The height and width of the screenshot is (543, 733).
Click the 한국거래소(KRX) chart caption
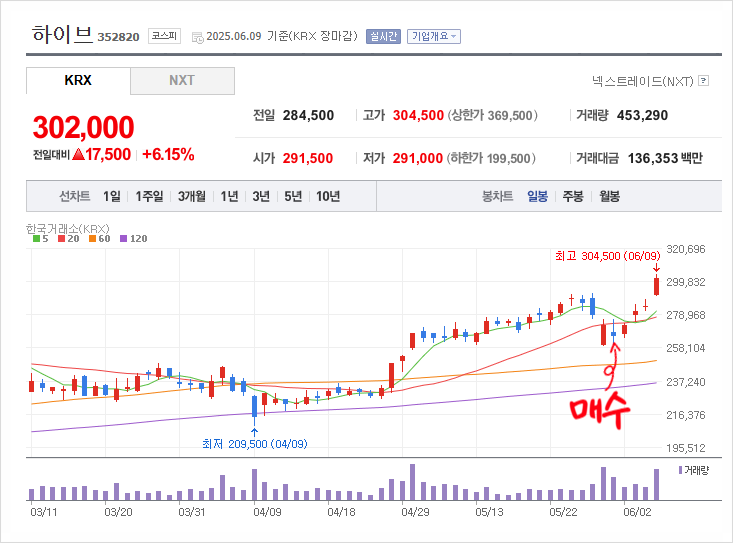pos(68,229)
